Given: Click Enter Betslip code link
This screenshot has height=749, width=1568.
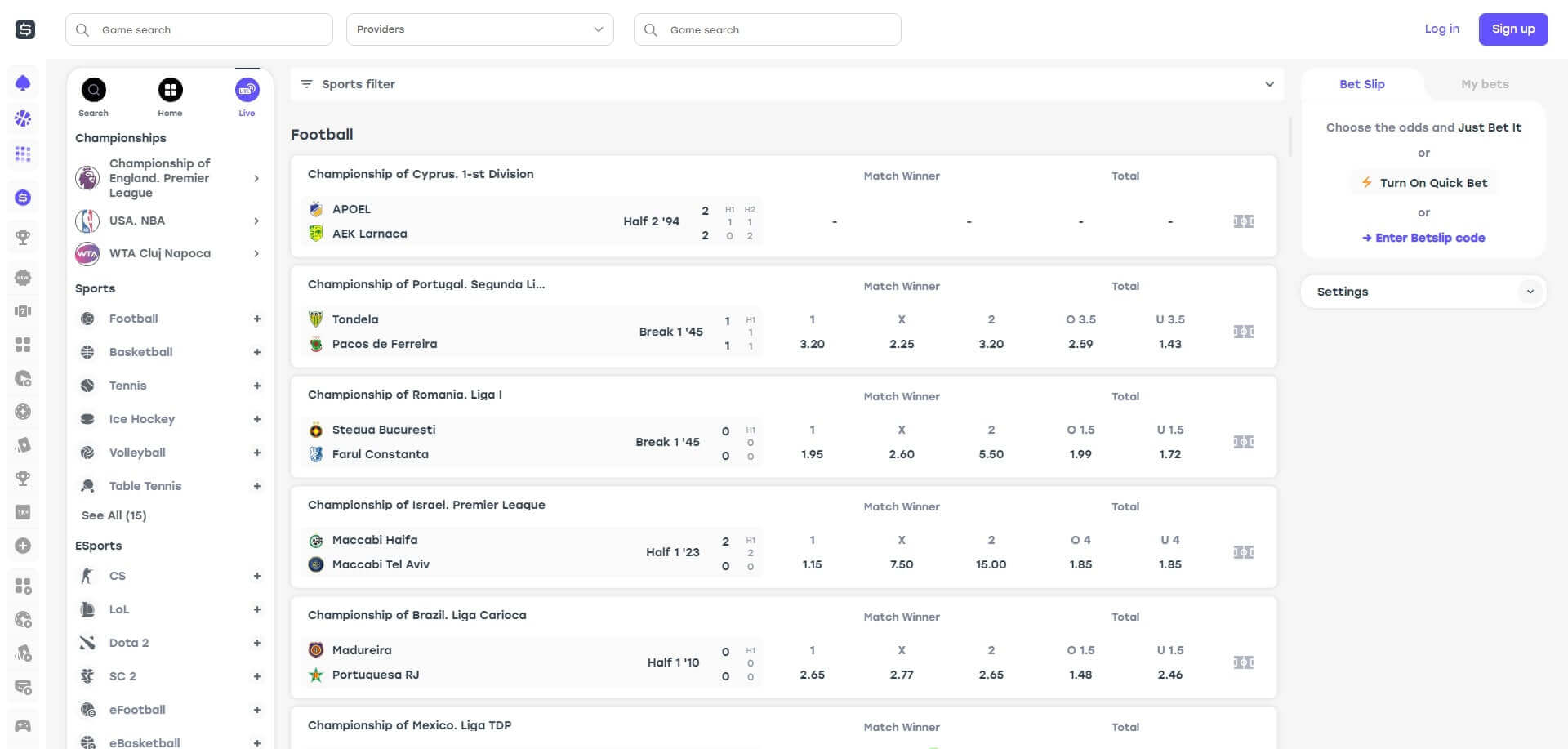Looking at the screenshot, I should point(1423,238).
